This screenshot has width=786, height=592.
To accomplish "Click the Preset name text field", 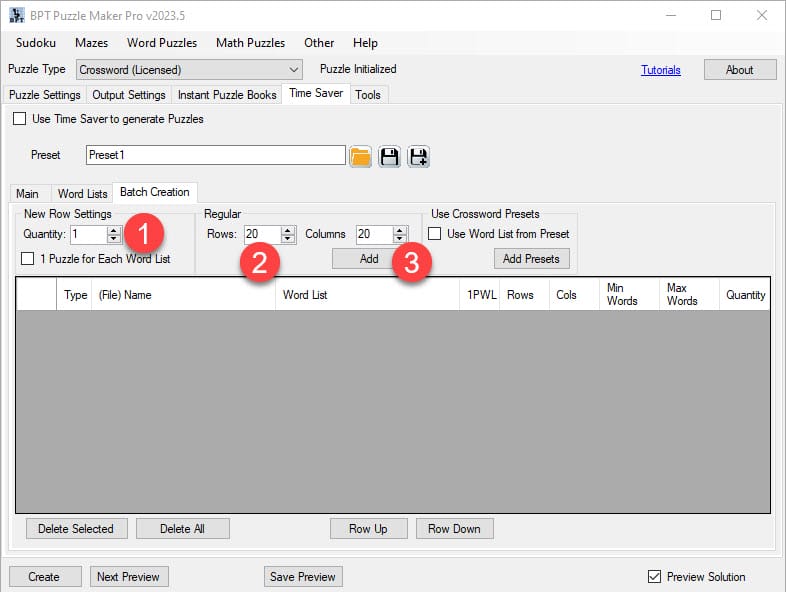I will click(215, 155).
